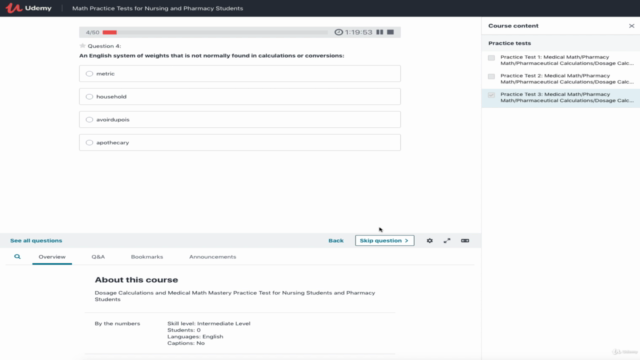Check the Practice Test 1 checkbox
640x360 pixels.
[491, 58]
